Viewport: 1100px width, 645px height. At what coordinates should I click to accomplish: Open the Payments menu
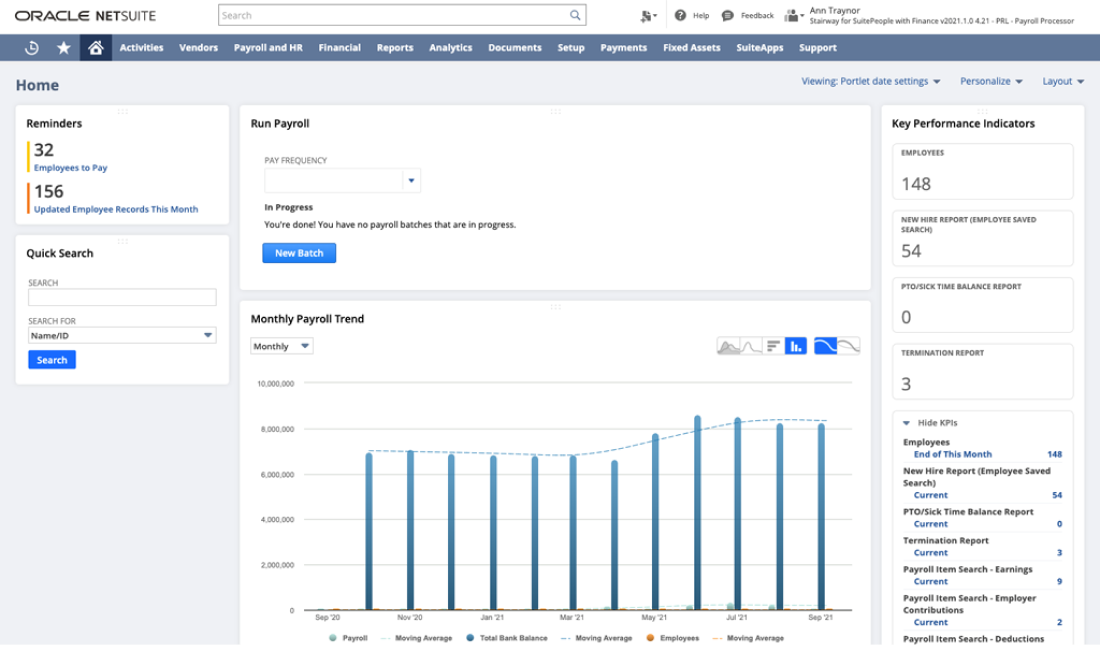pyautogui.click(x=624, y=48)
